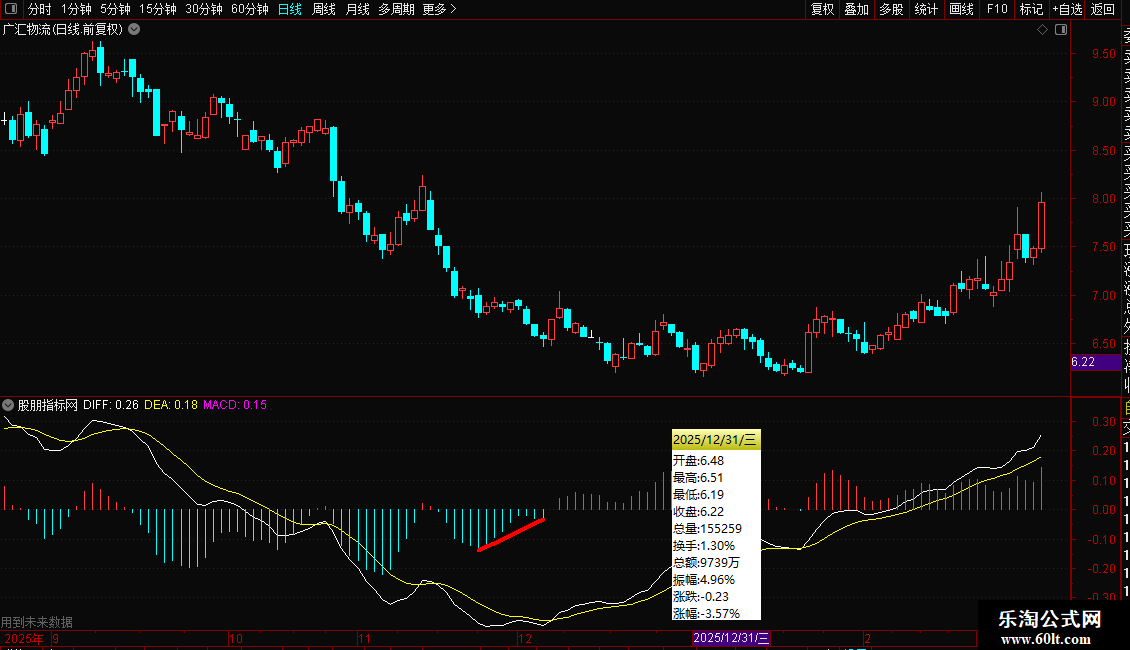Open the 统计 statistics tool

[926, 9]
